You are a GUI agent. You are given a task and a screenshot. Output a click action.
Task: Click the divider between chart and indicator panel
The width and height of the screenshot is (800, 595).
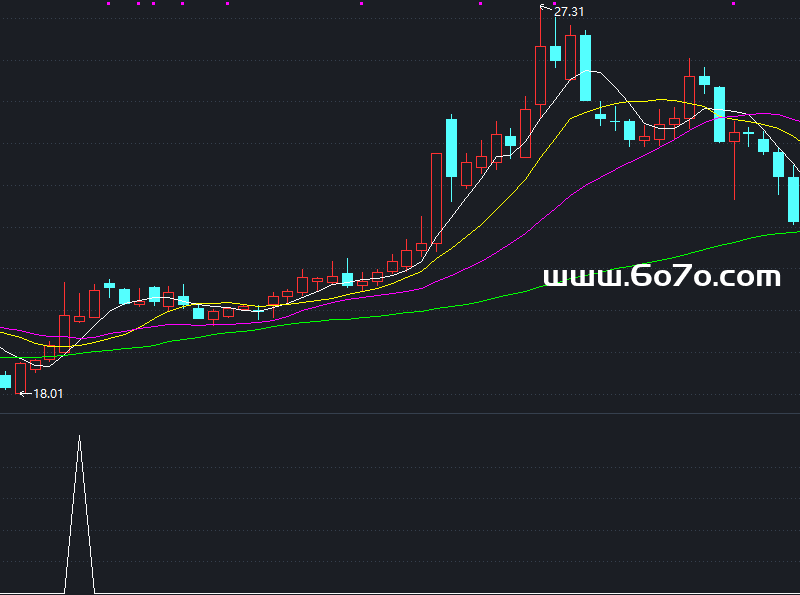pyautogui.click(x=400, y=414)
